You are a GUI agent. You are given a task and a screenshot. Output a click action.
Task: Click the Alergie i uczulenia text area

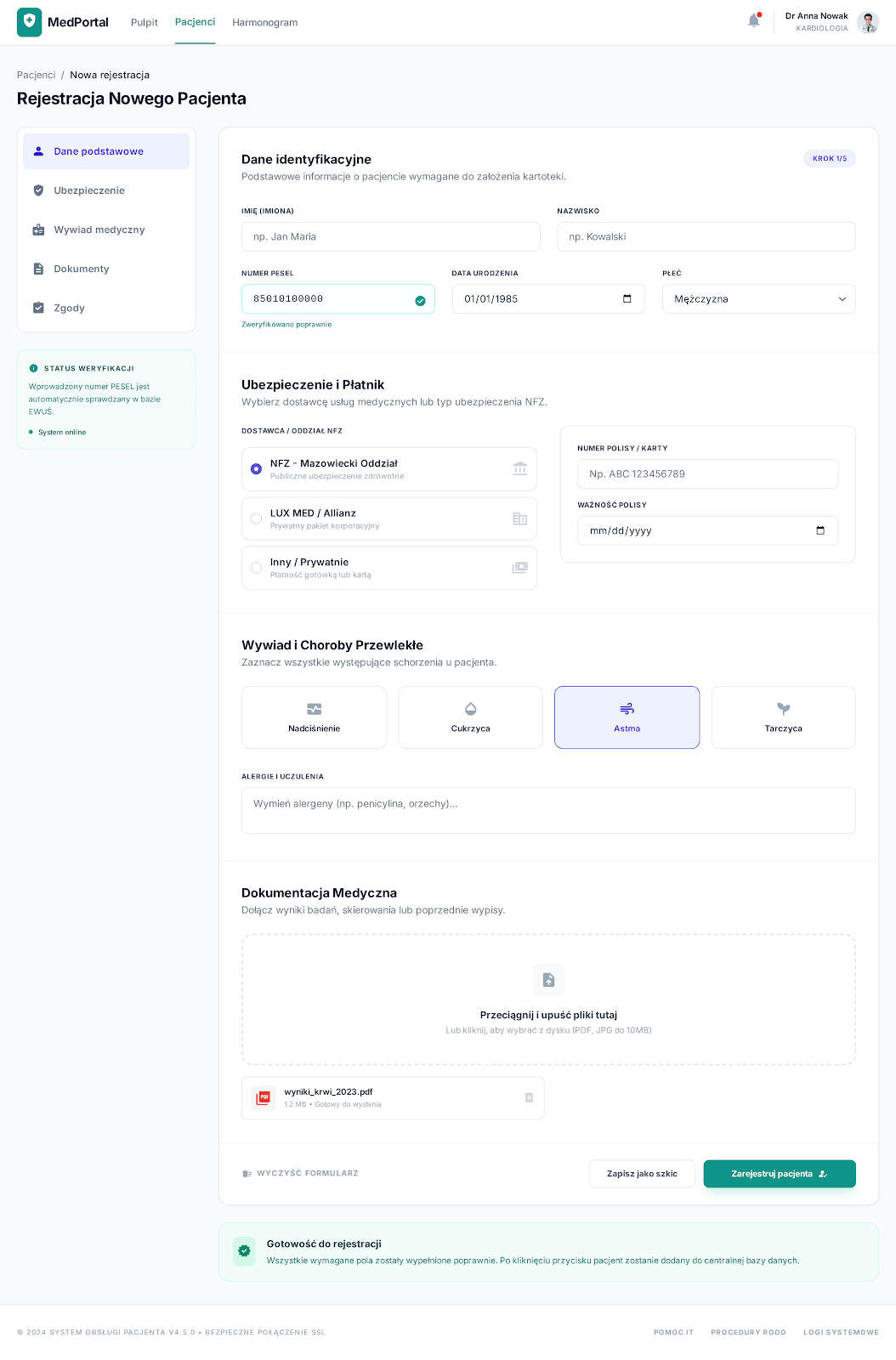548,811
